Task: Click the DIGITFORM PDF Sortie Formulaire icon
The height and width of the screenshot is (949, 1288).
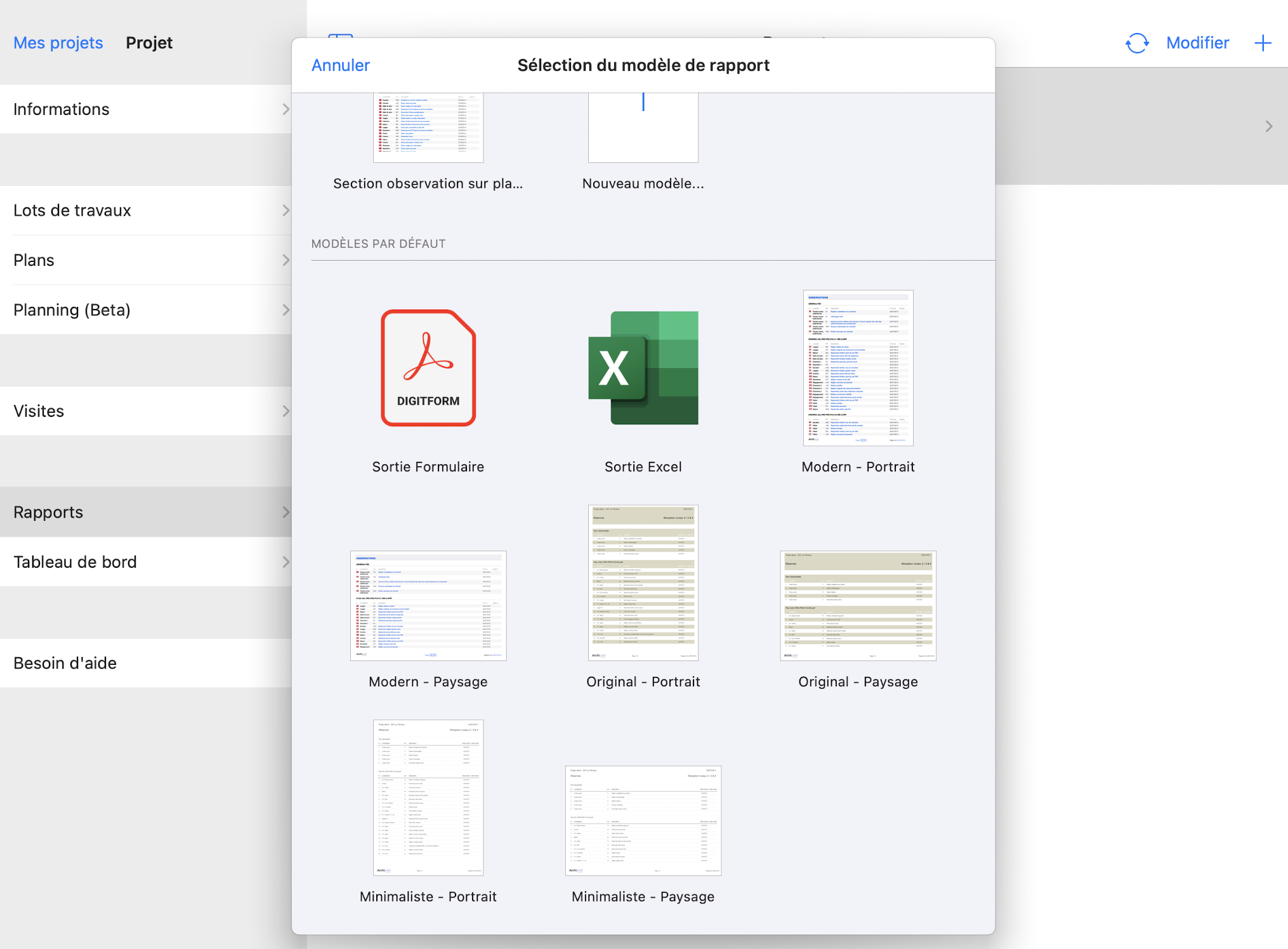Action: 428,368
